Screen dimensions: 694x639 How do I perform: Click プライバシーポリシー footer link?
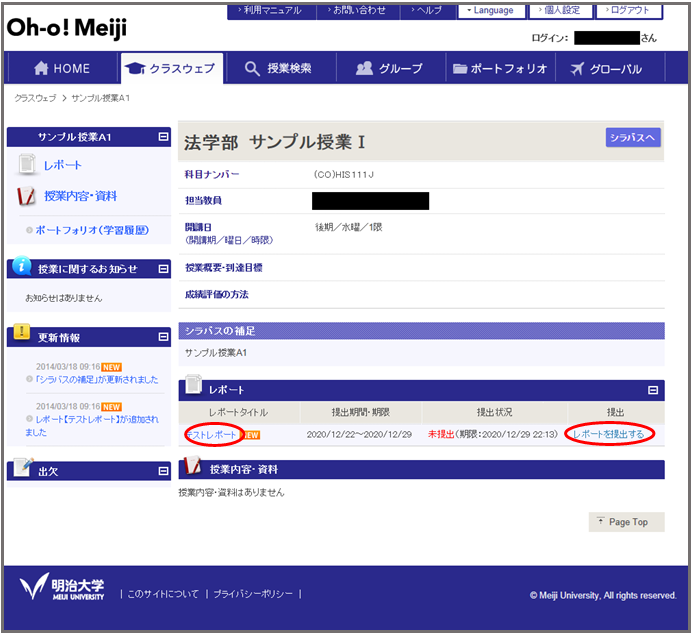(x=253, y=594)
